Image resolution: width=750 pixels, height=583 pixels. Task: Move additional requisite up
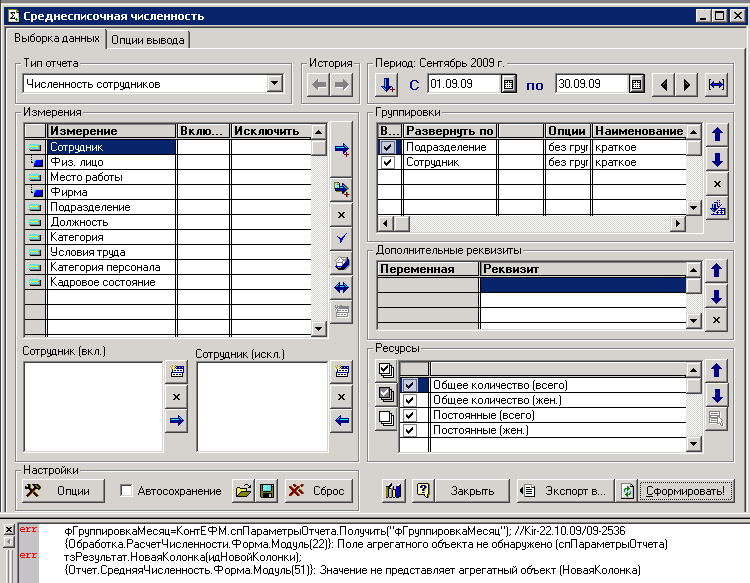pos(716,271)
